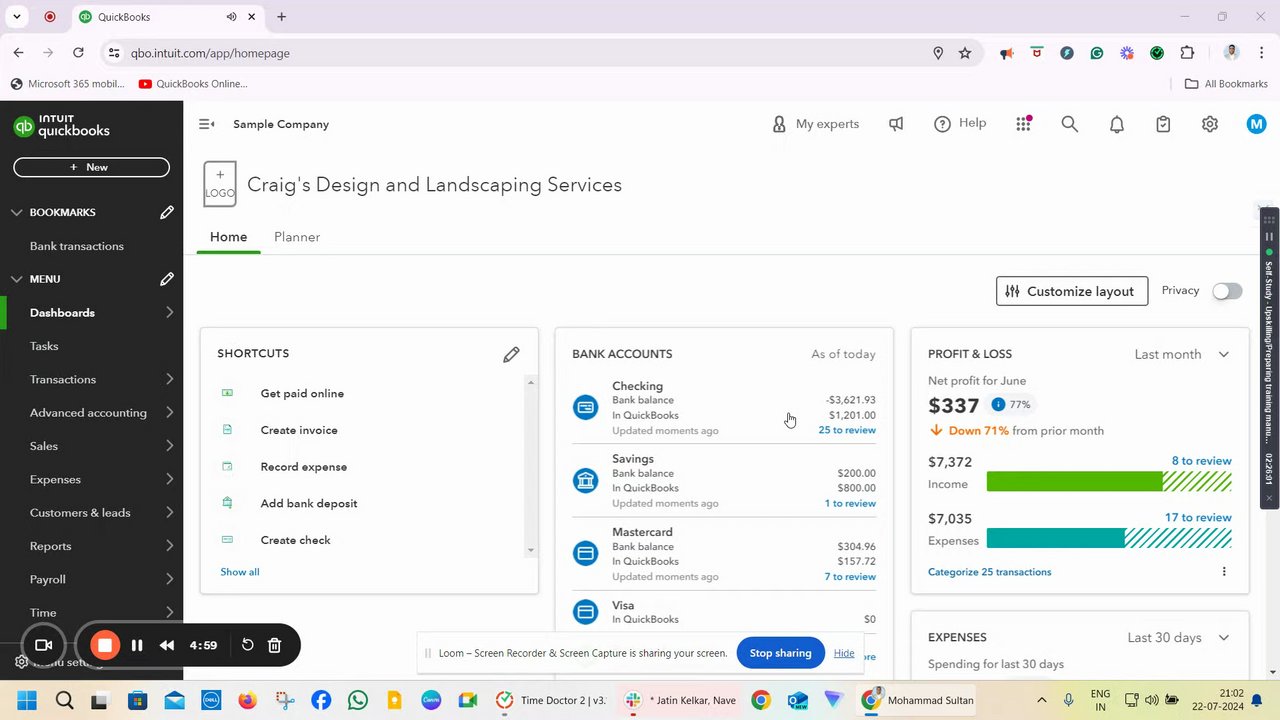1280x720 pixels.
Task: Rewind the Loom recording
Action: click(x=167, y=645)
